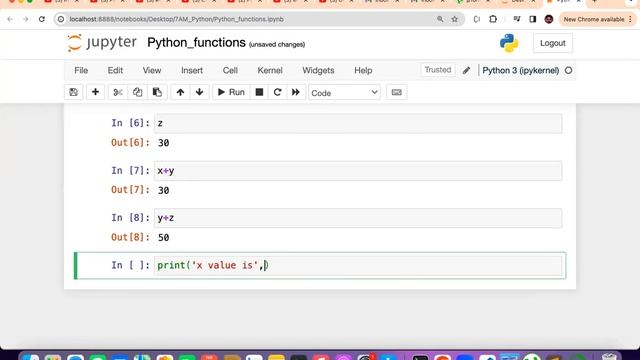
Task: Click the site information icon
Action: [61, 19]
